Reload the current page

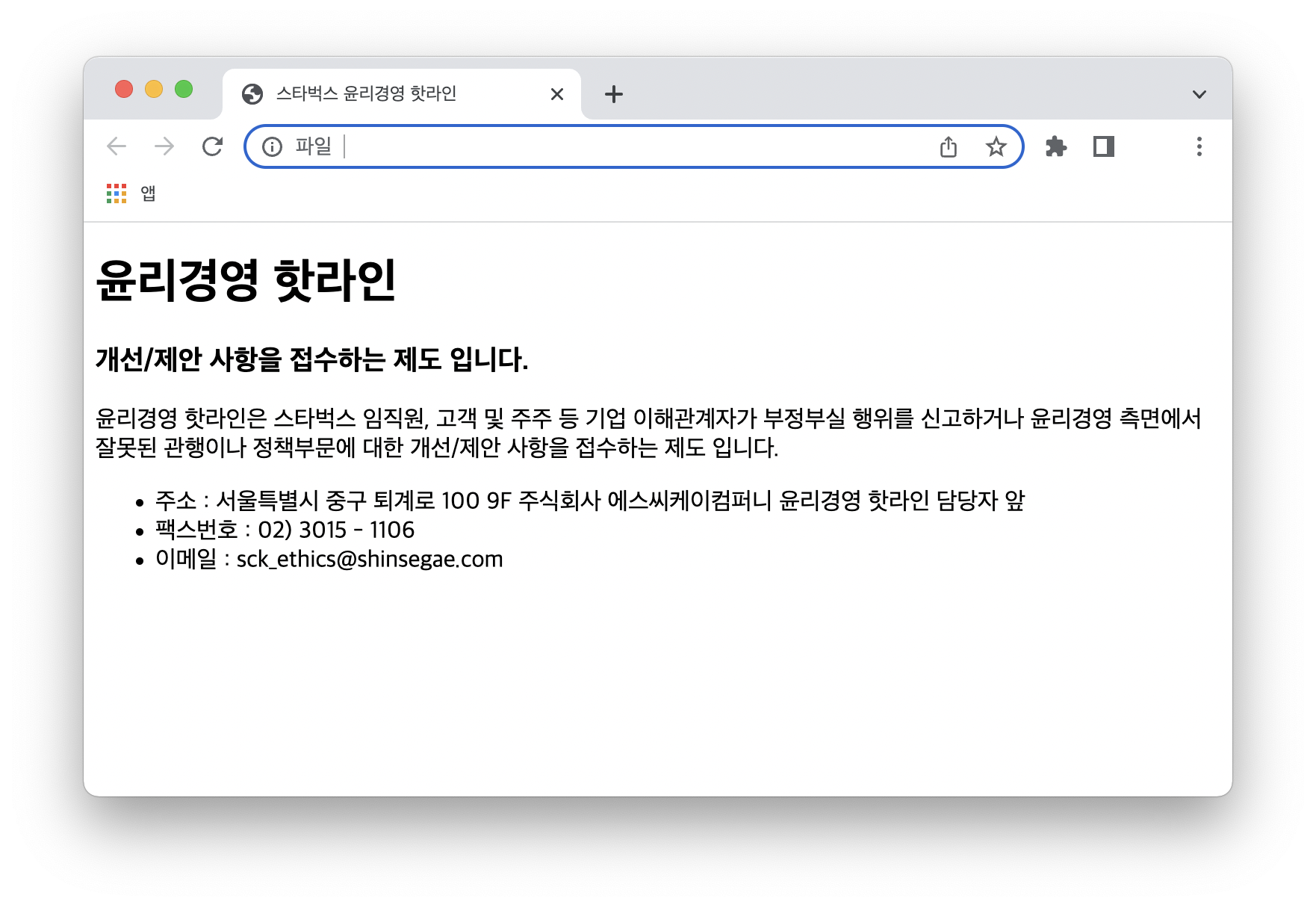point(212,146)
